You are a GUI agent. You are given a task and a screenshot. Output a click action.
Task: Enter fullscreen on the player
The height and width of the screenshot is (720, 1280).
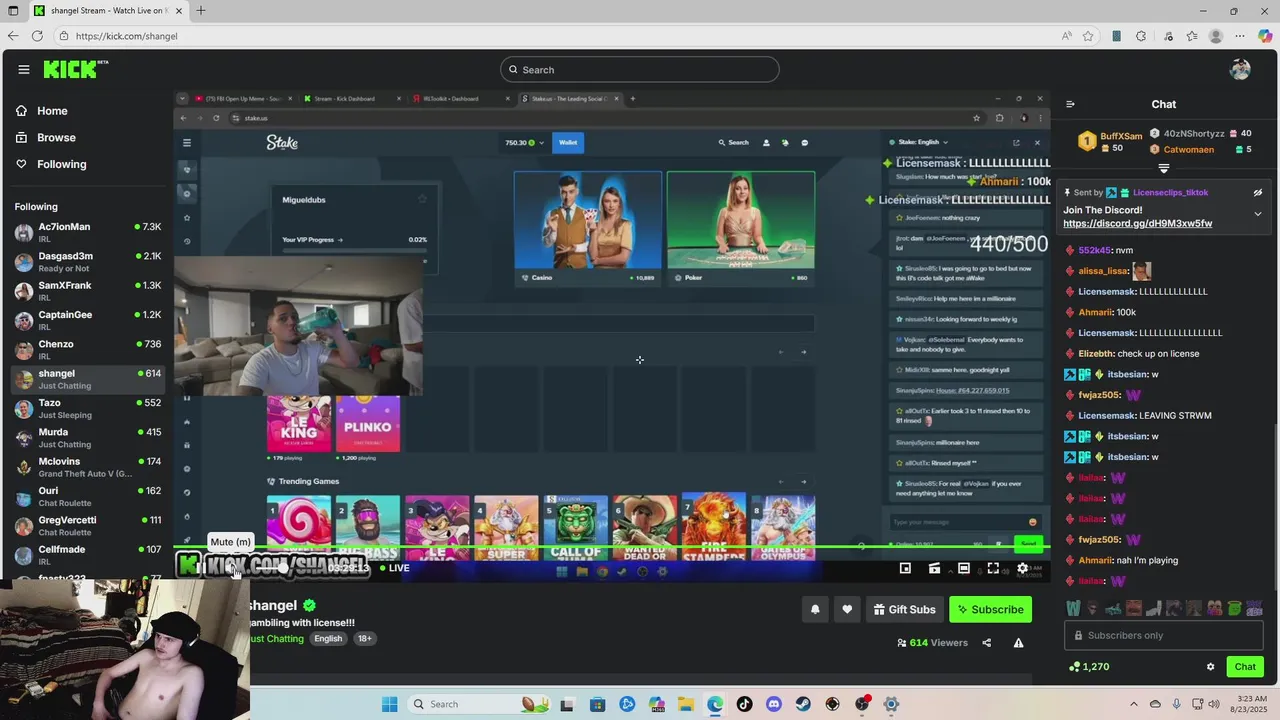[x=993, y=568]
